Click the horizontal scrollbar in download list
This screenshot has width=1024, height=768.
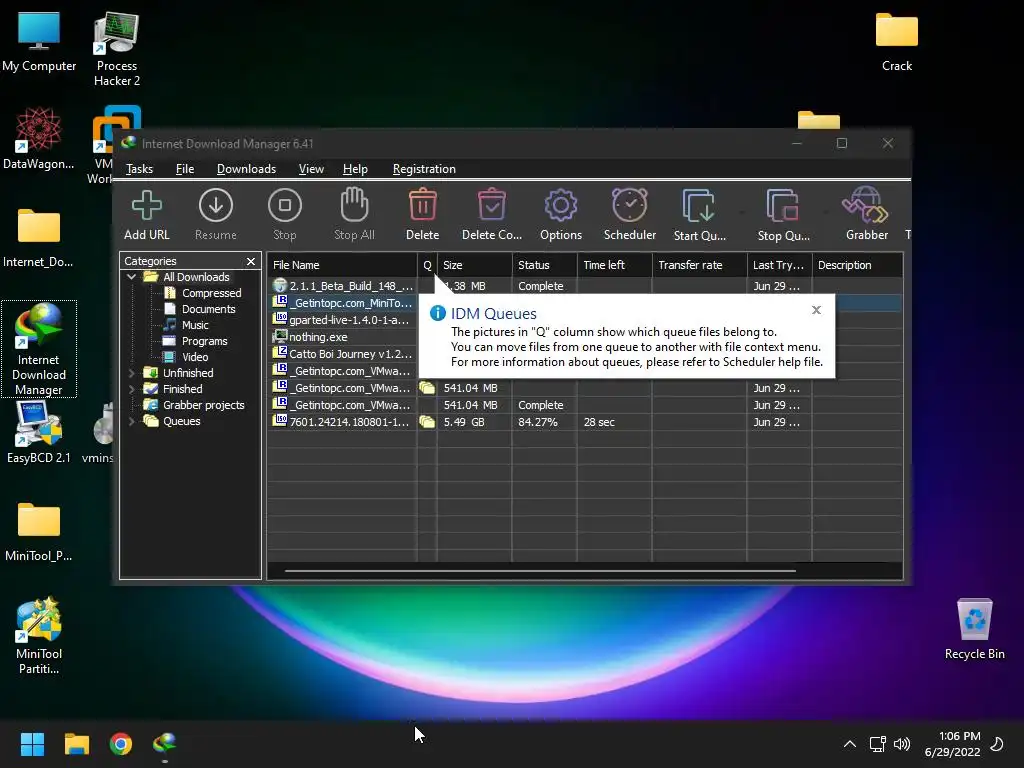coord(540,571)
